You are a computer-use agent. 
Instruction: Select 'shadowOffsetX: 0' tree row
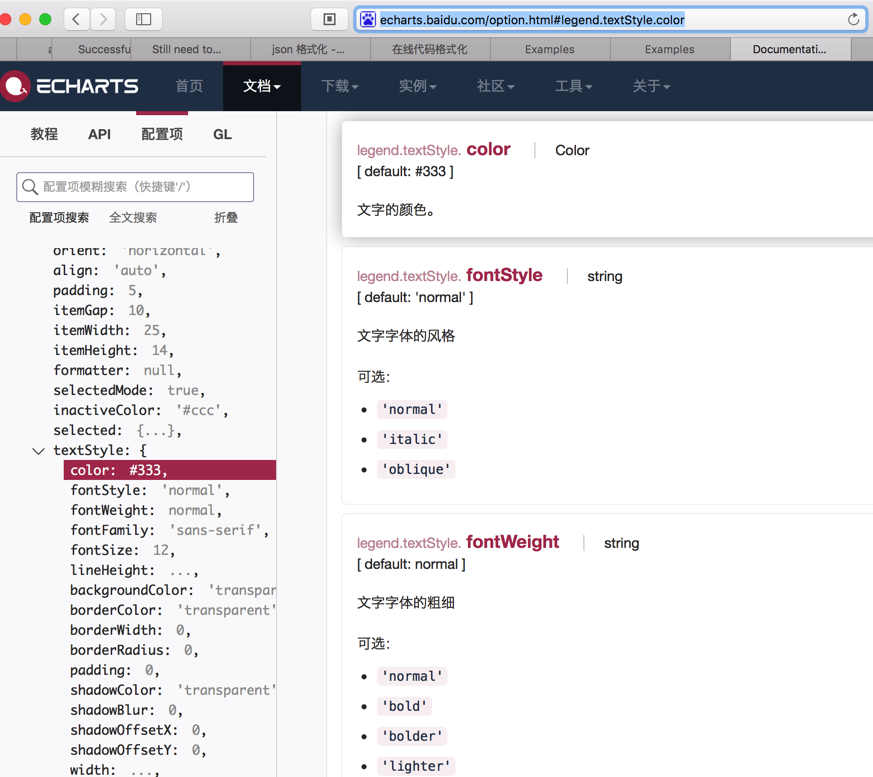pos(138,731)
